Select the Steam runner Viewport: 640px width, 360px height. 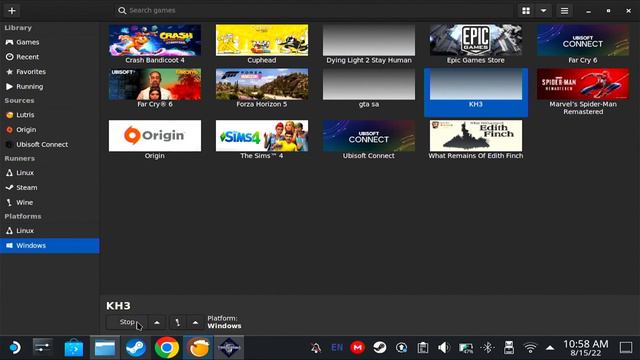click(x=50, y=187)
